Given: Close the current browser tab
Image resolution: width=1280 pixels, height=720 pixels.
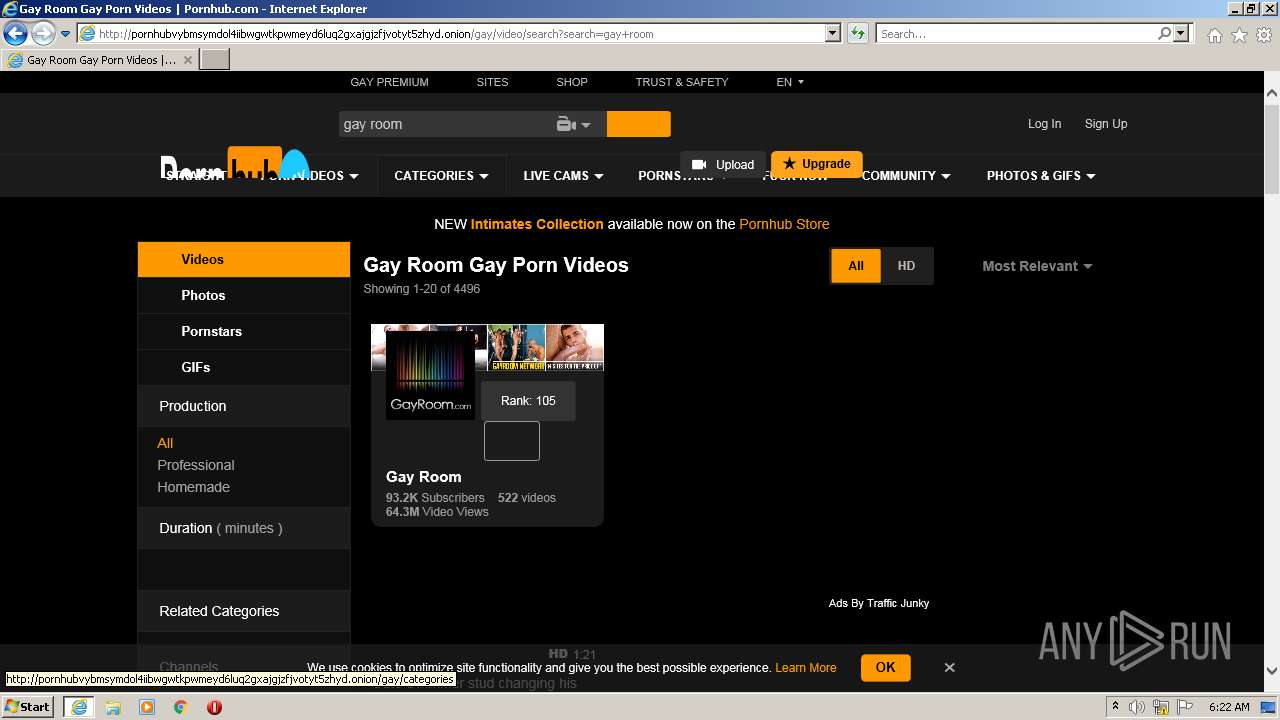Looking at the screenshot, I should click(x=187, y=60).
